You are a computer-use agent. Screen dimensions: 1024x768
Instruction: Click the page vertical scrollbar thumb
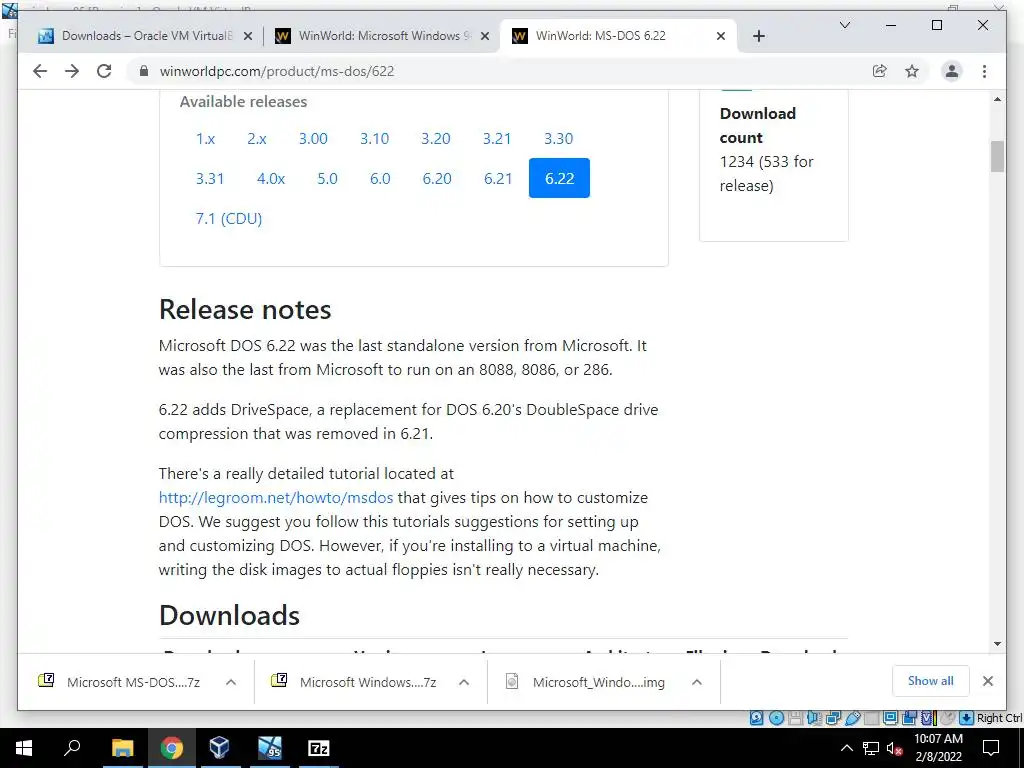click(x=997, y=156)
